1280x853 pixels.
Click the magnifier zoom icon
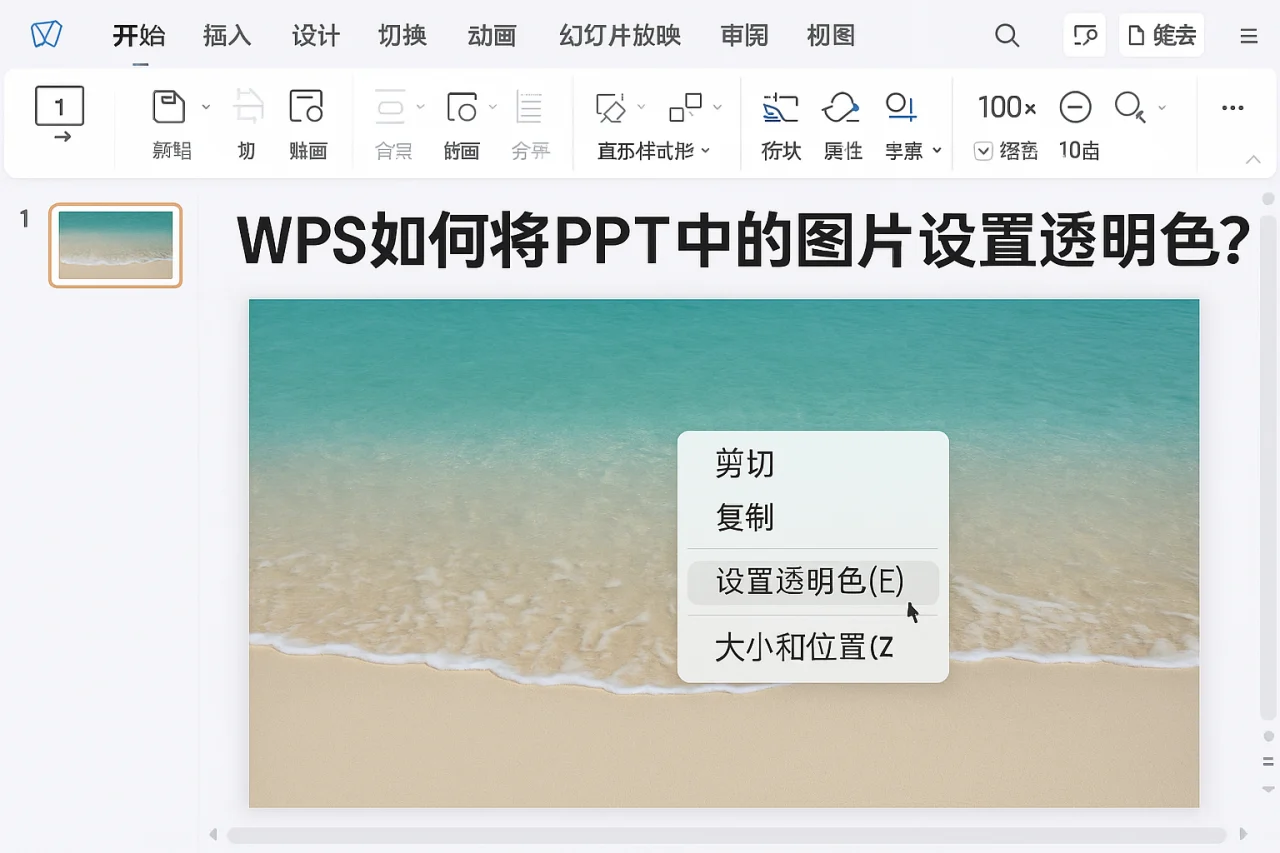point(1128,107)
